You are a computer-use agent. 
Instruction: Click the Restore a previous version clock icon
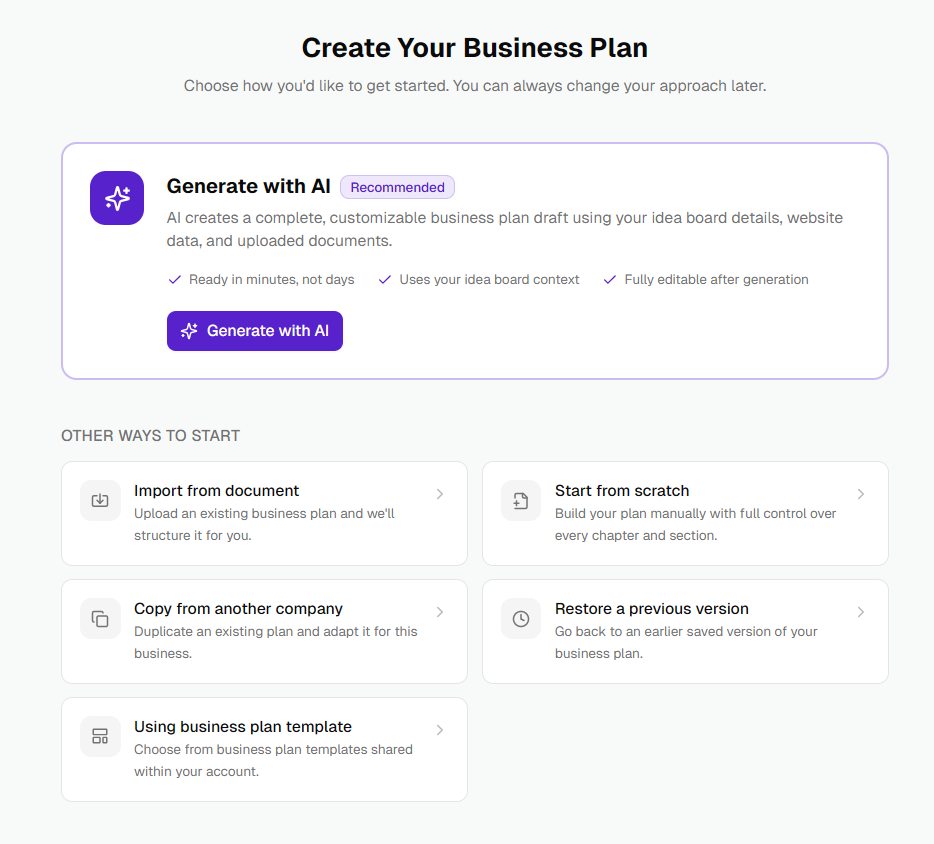tap(521, 618)
